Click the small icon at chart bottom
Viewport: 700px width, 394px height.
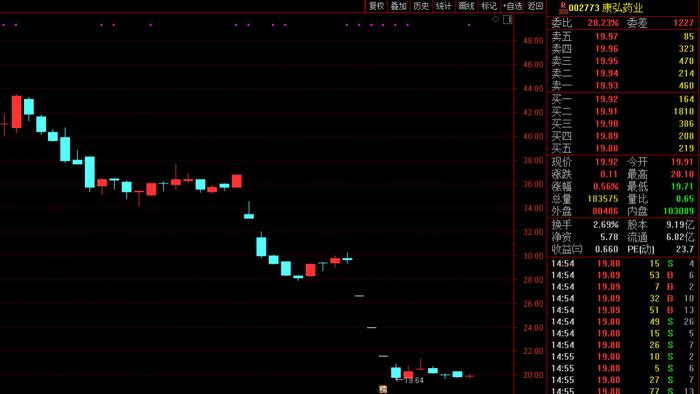[x=383, y=389]
